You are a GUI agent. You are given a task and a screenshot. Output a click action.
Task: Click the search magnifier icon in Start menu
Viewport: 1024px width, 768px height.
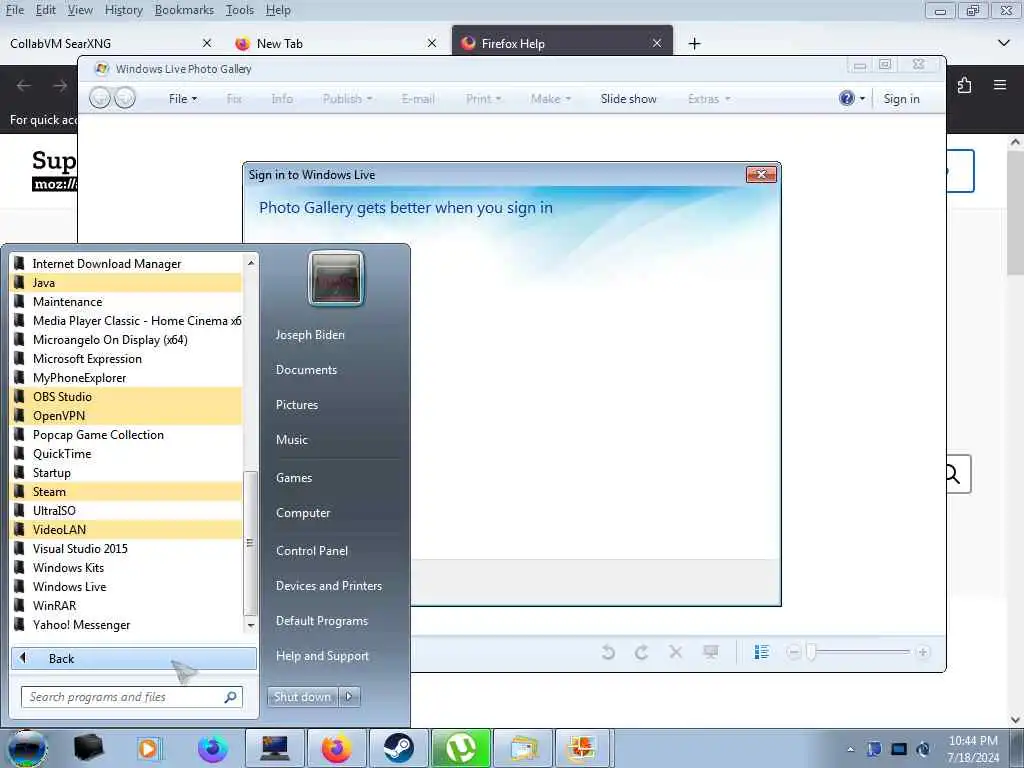[231, 697]
